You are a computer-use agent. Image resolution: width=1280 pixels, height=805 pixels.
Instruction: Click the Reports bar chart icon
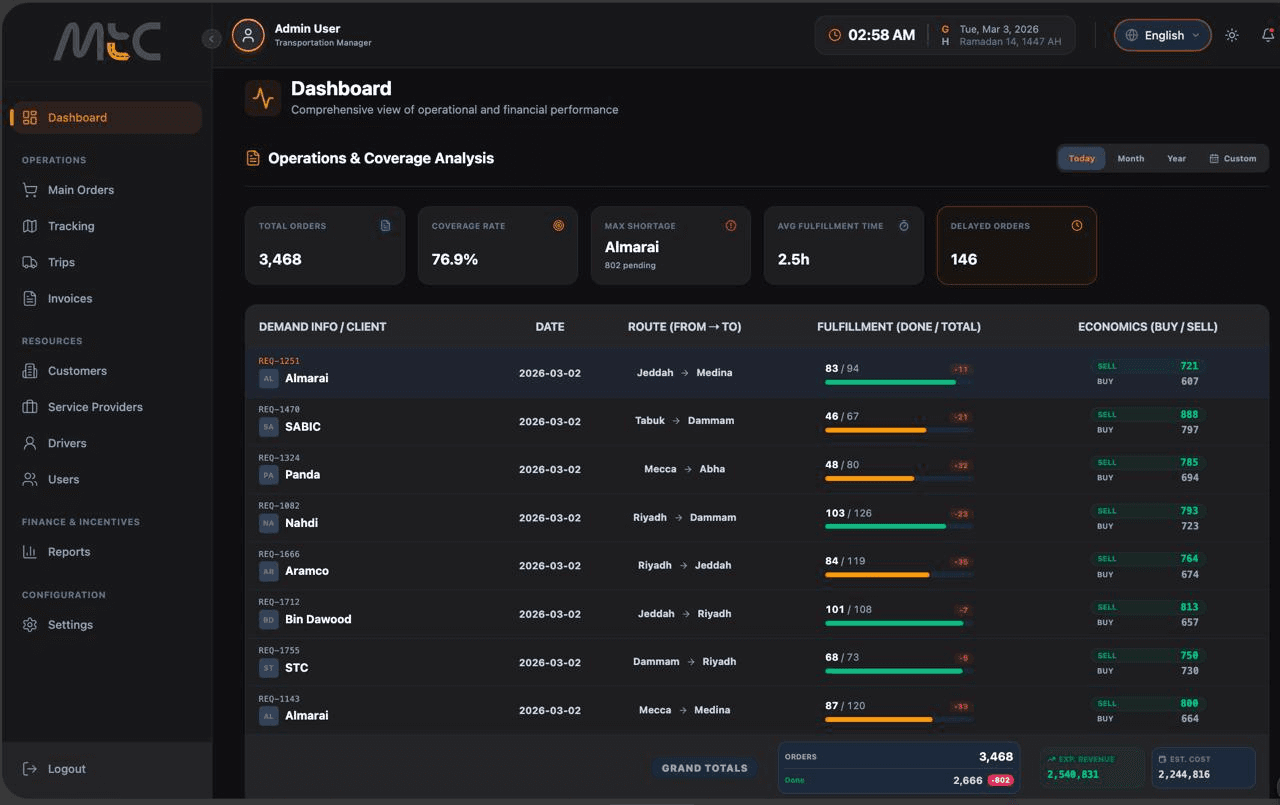point(30,552)
